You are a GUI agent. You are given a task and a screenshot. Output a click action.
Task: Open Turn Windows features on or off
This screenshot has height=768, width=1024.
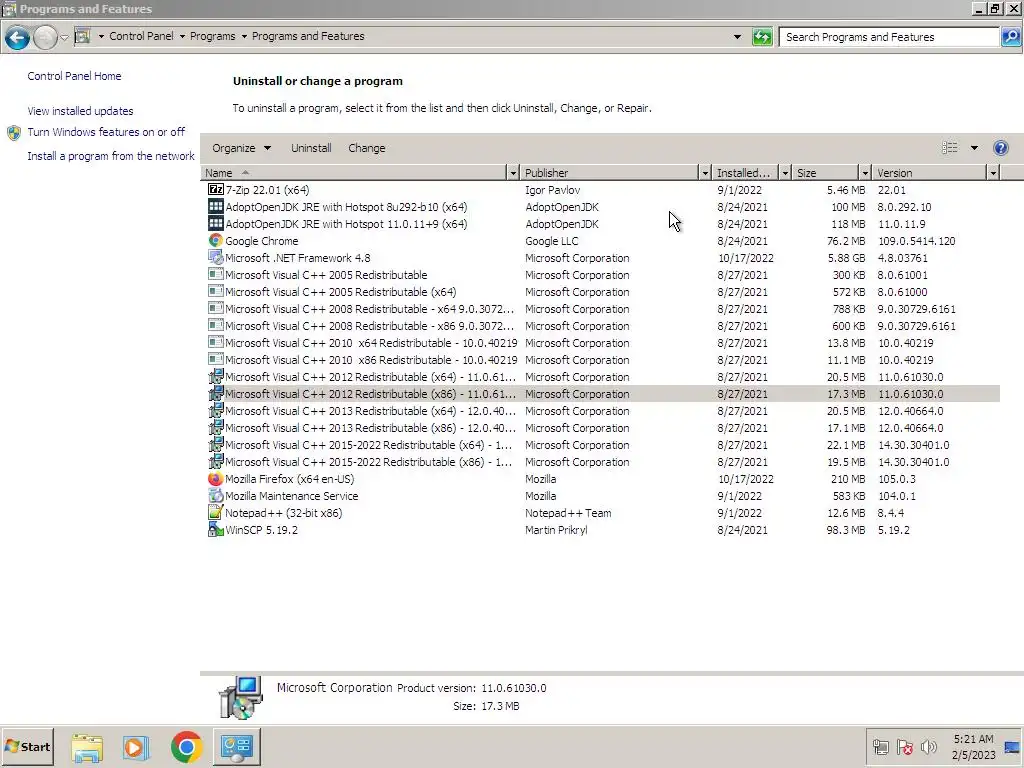click(x=106, y=132)
